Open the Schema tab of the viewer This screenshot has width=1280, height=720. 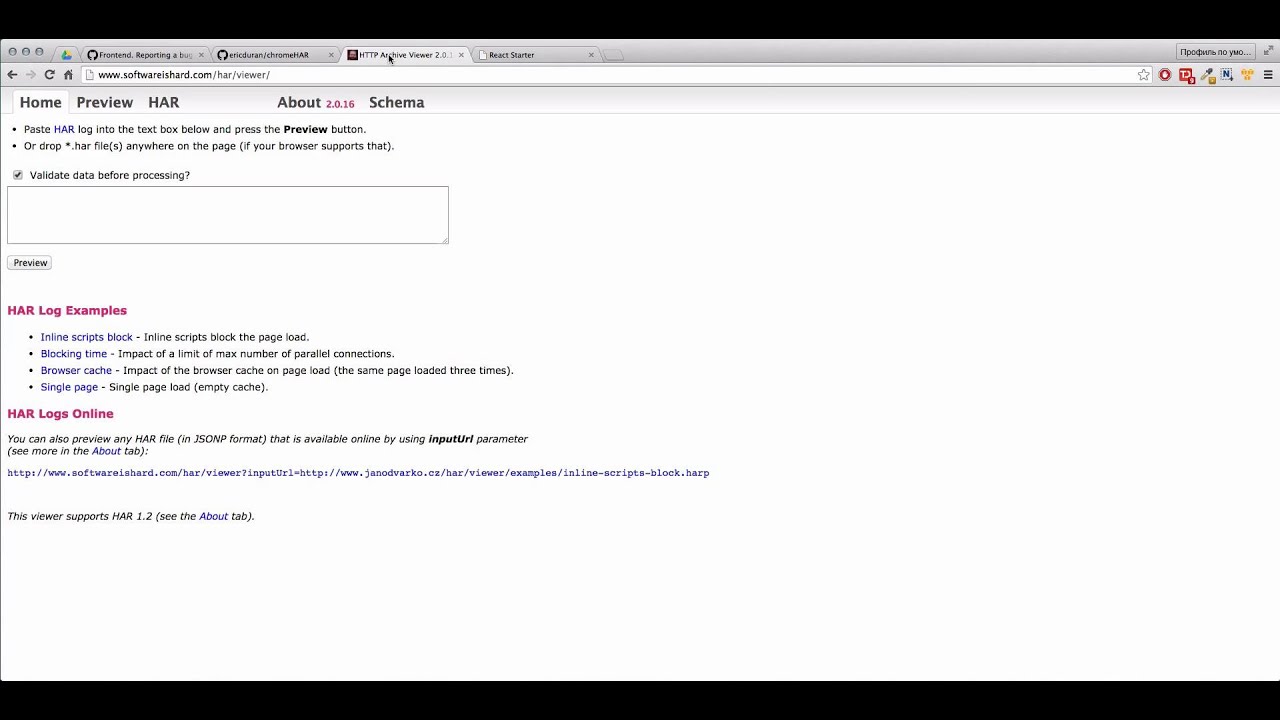click(397, 102)
